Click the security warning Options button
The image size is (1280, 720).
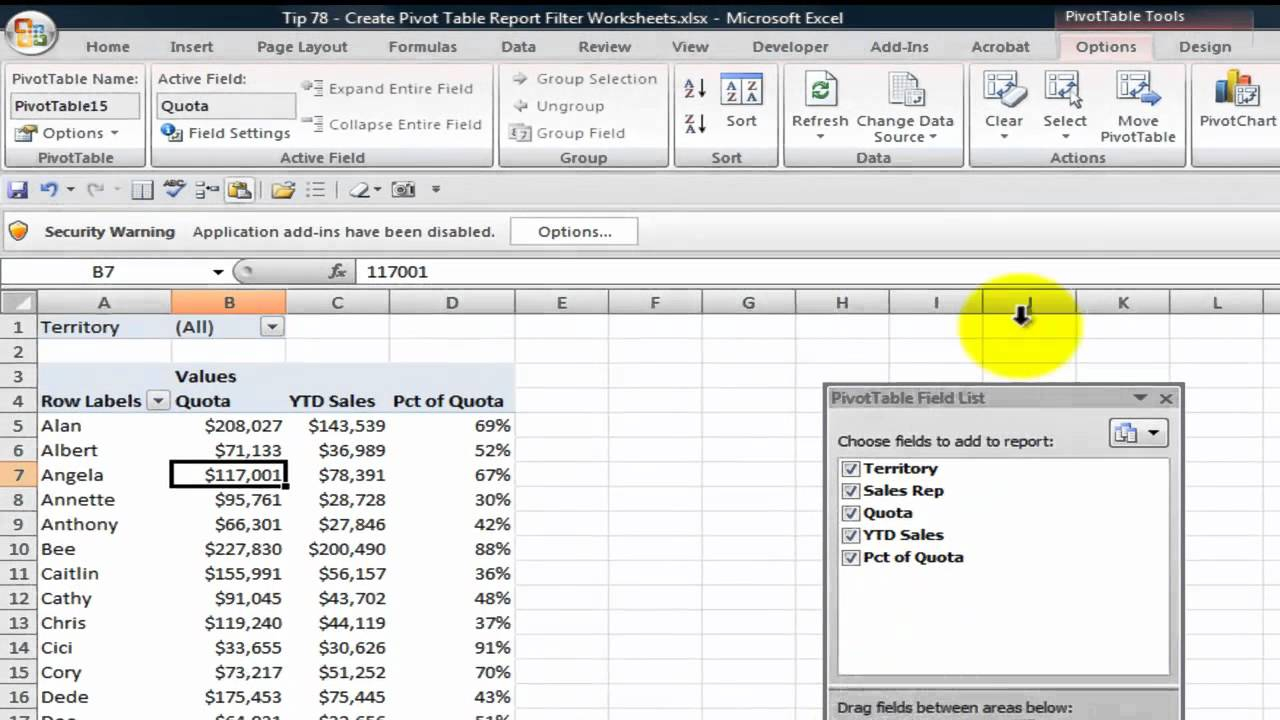click(x=573, y=231)
